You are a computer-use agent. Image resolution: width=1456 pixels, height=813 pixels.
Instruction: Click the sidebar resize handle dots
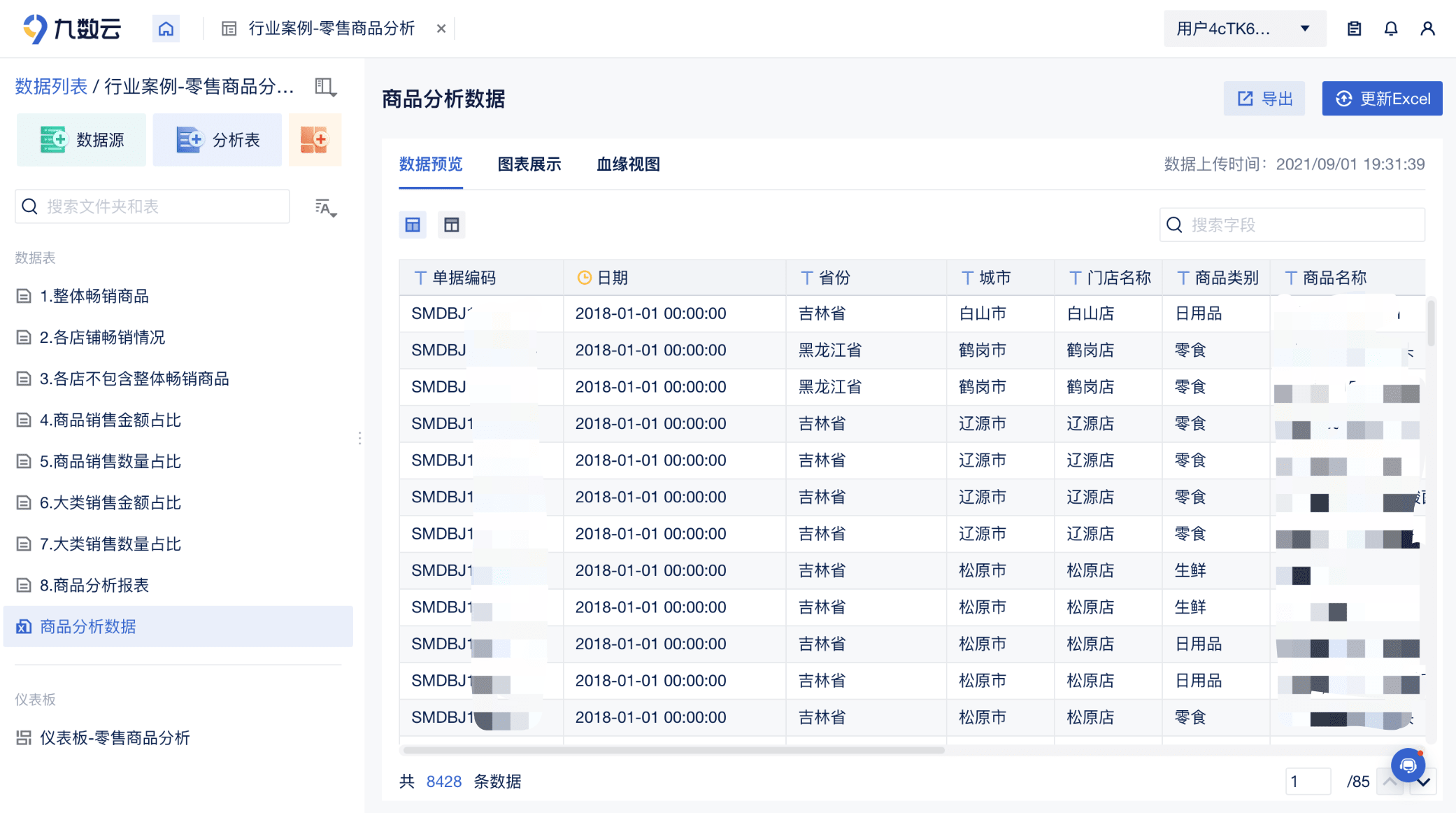[x=359, y=438]
